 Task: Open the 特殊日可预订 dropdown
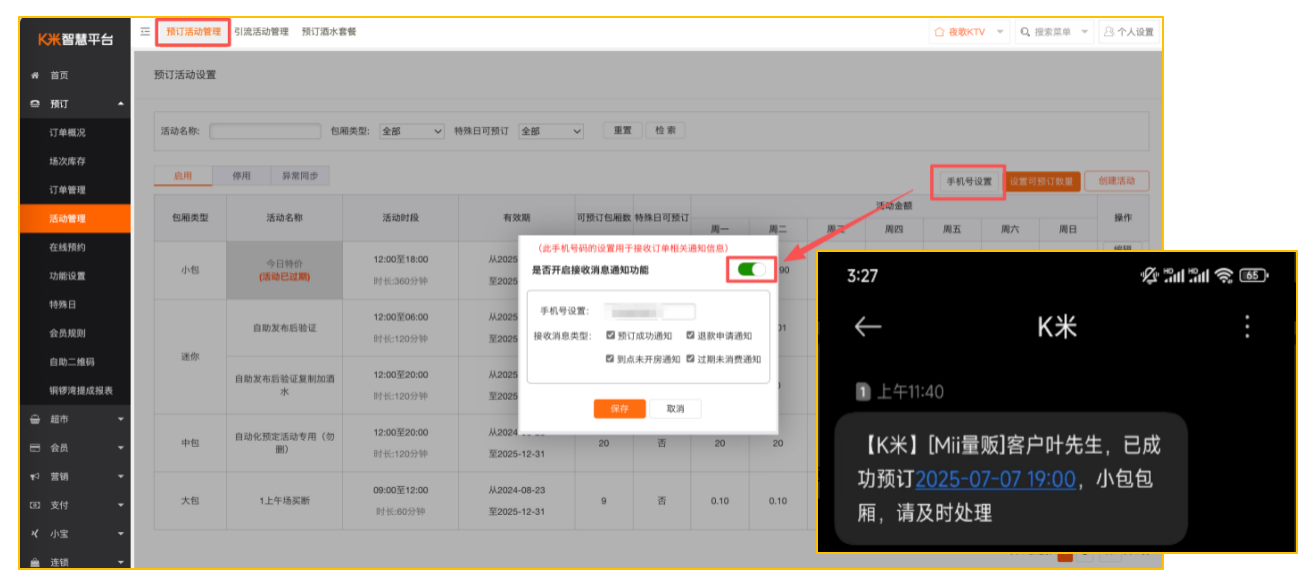point(550,131)
